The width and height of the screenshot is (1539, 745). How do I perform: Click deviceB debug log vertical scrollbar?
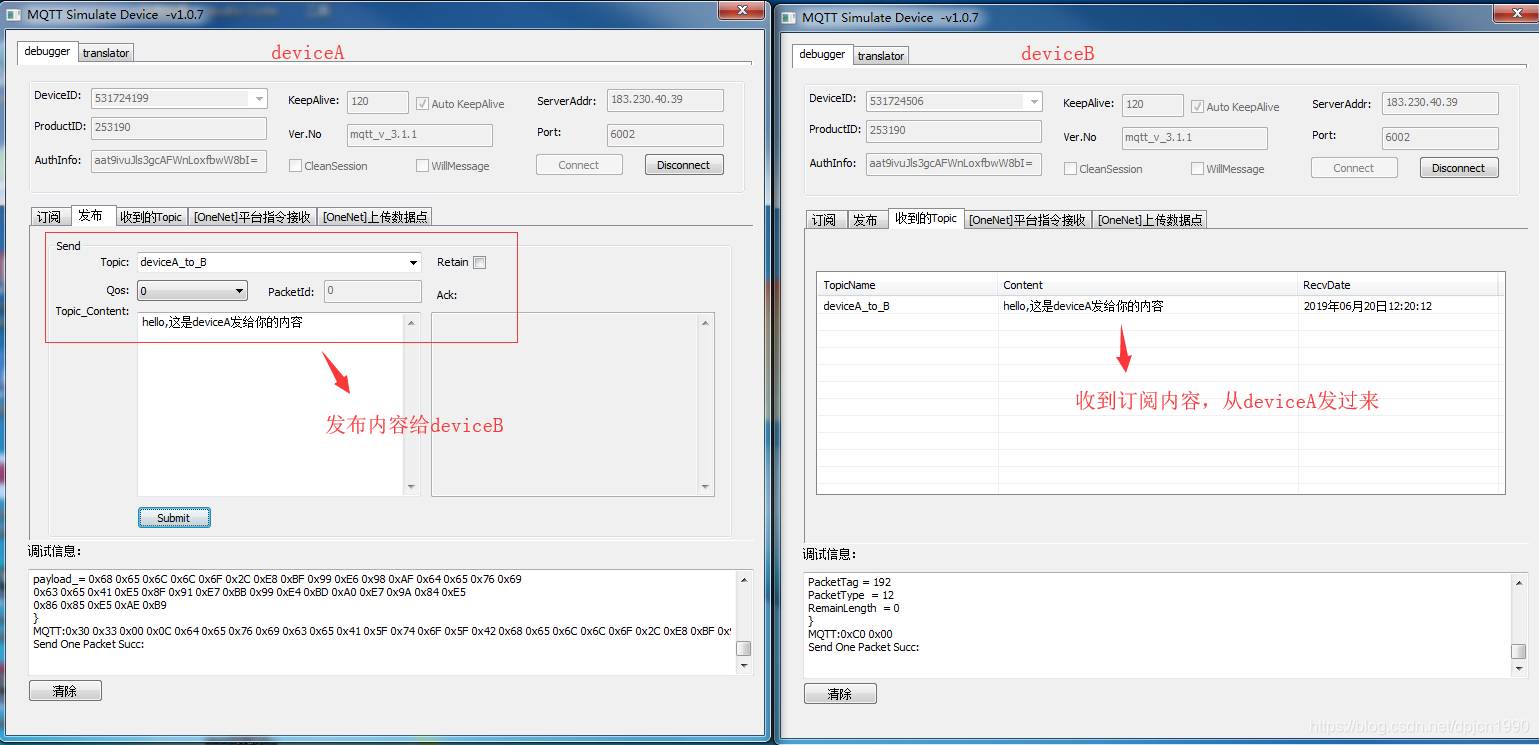(x=1518, y=624)
